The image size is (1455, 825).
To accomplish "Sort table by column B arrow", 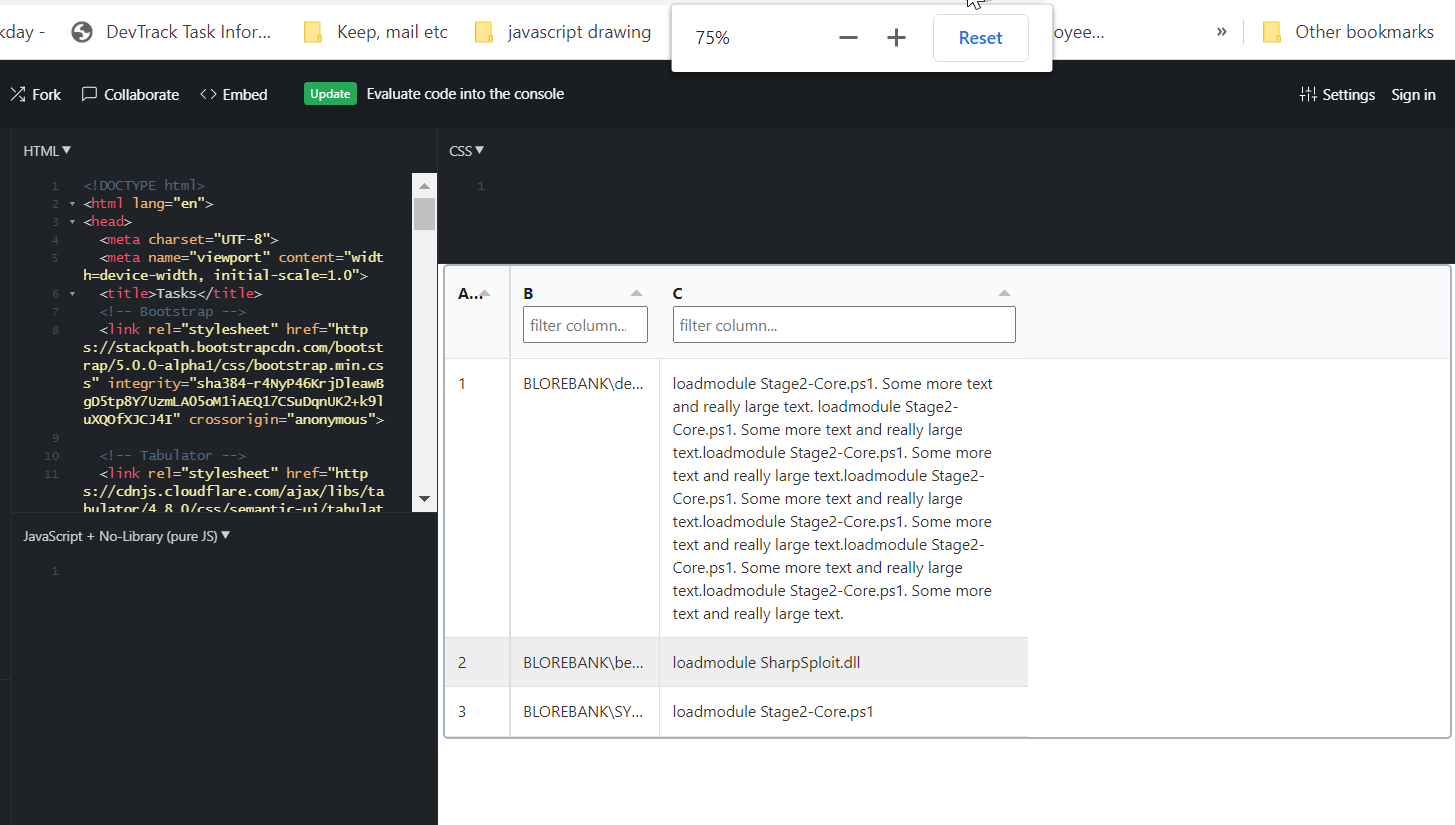I will [636, 293].
